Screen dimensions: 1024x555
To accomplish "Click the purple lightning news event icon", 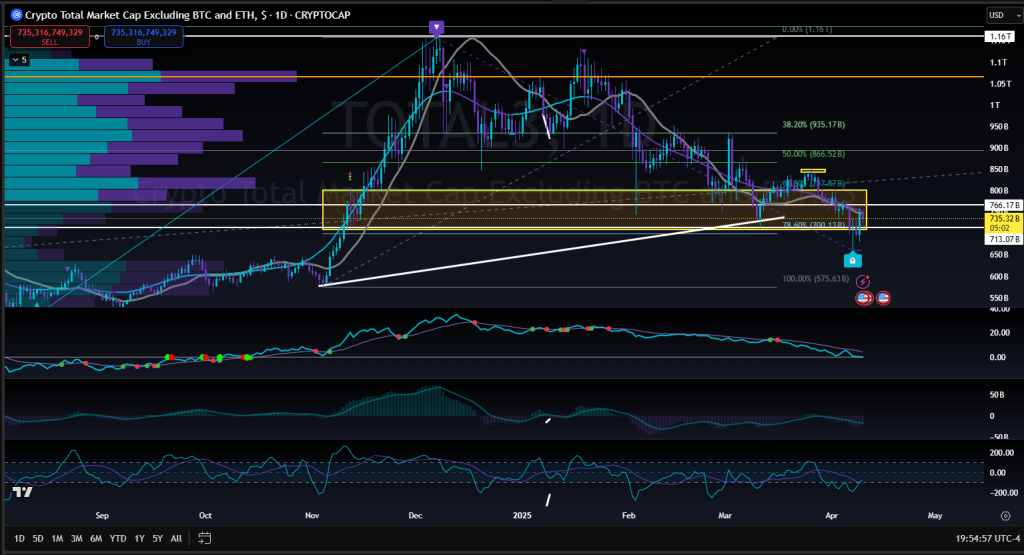I will point(863,282).
